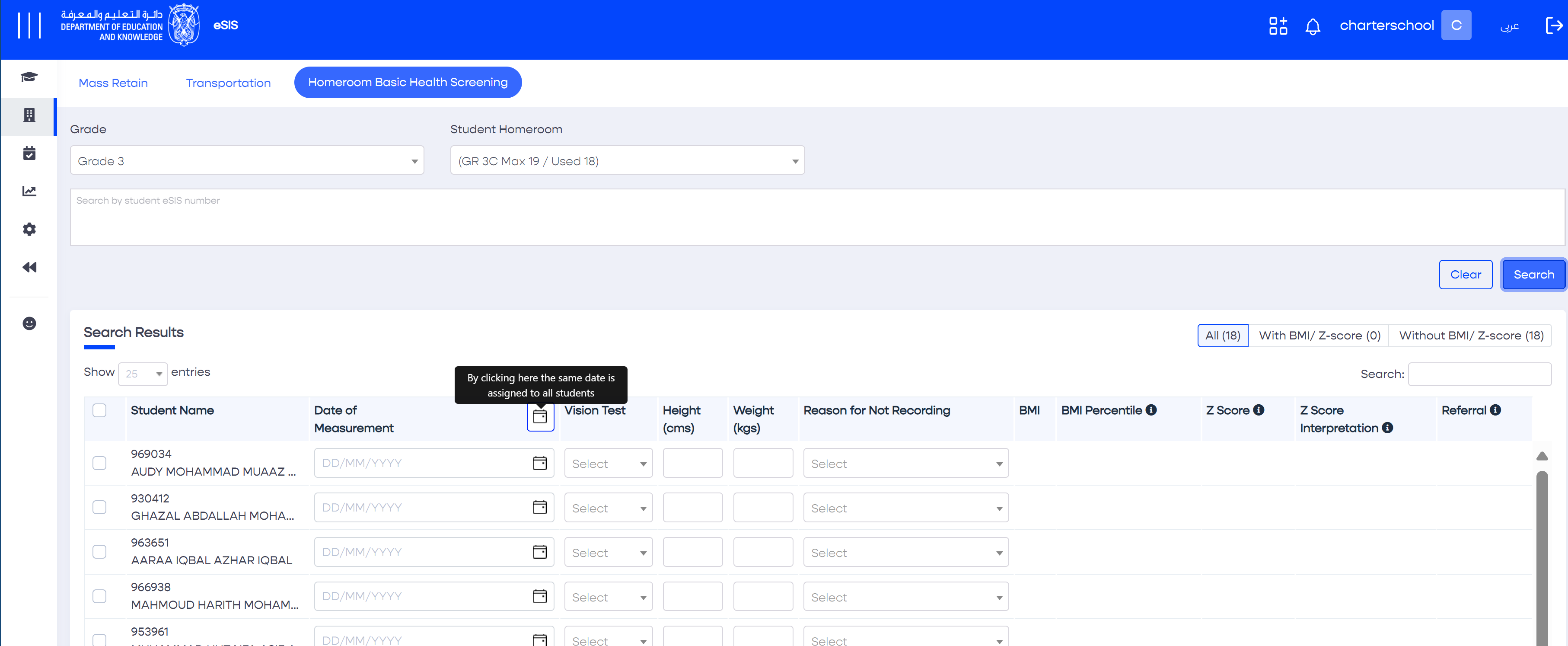The width and height of the screenshot is (1568, 646).
Task: Click the notification bell icon
Action: click(x=1312, y=26)
